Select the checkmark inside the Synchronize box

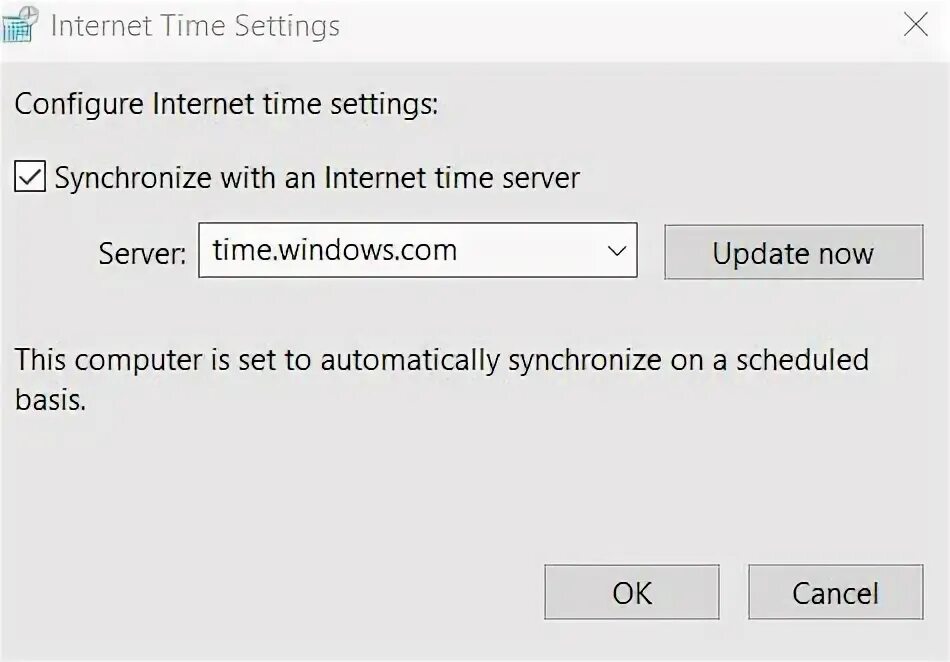[30, 179]
